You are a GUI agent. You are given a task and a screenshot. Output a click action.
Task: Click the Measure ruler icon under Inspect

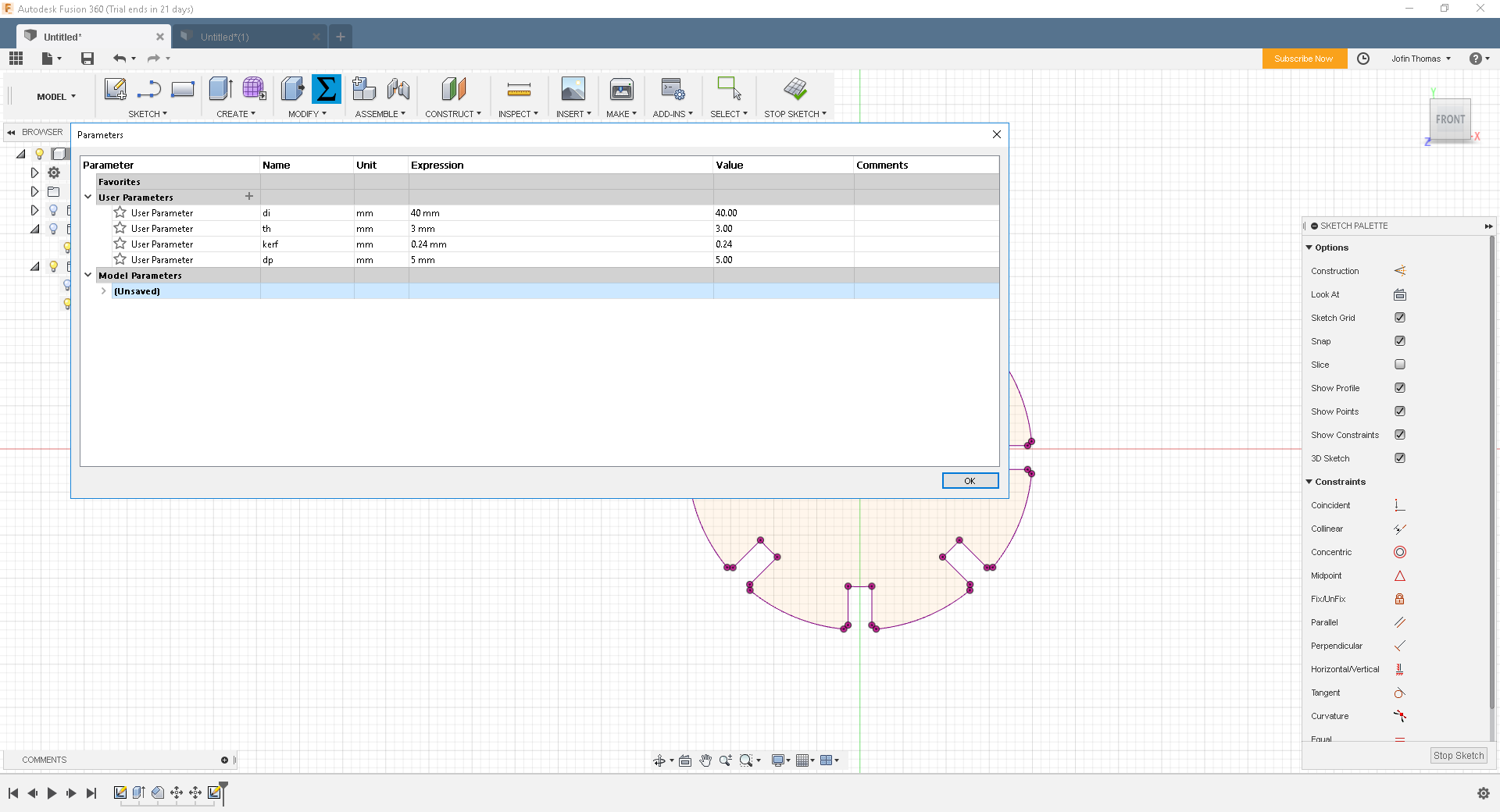tap(518, 90)
